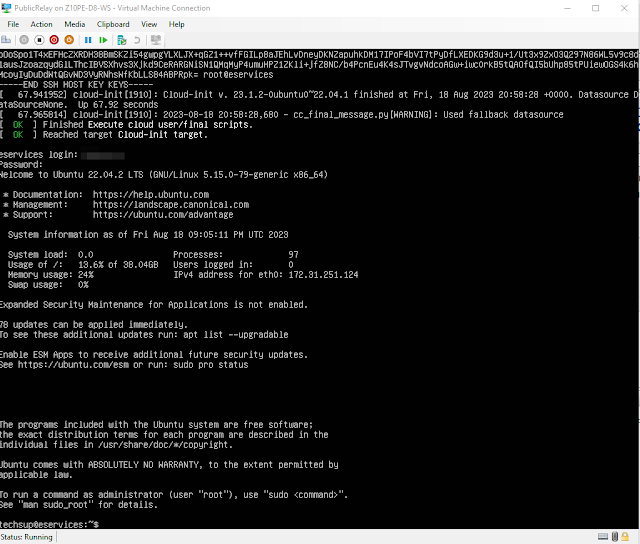Viewport: 640px width, 544px height.
Task: Open the File menu
Action: (x=13, y=24)
